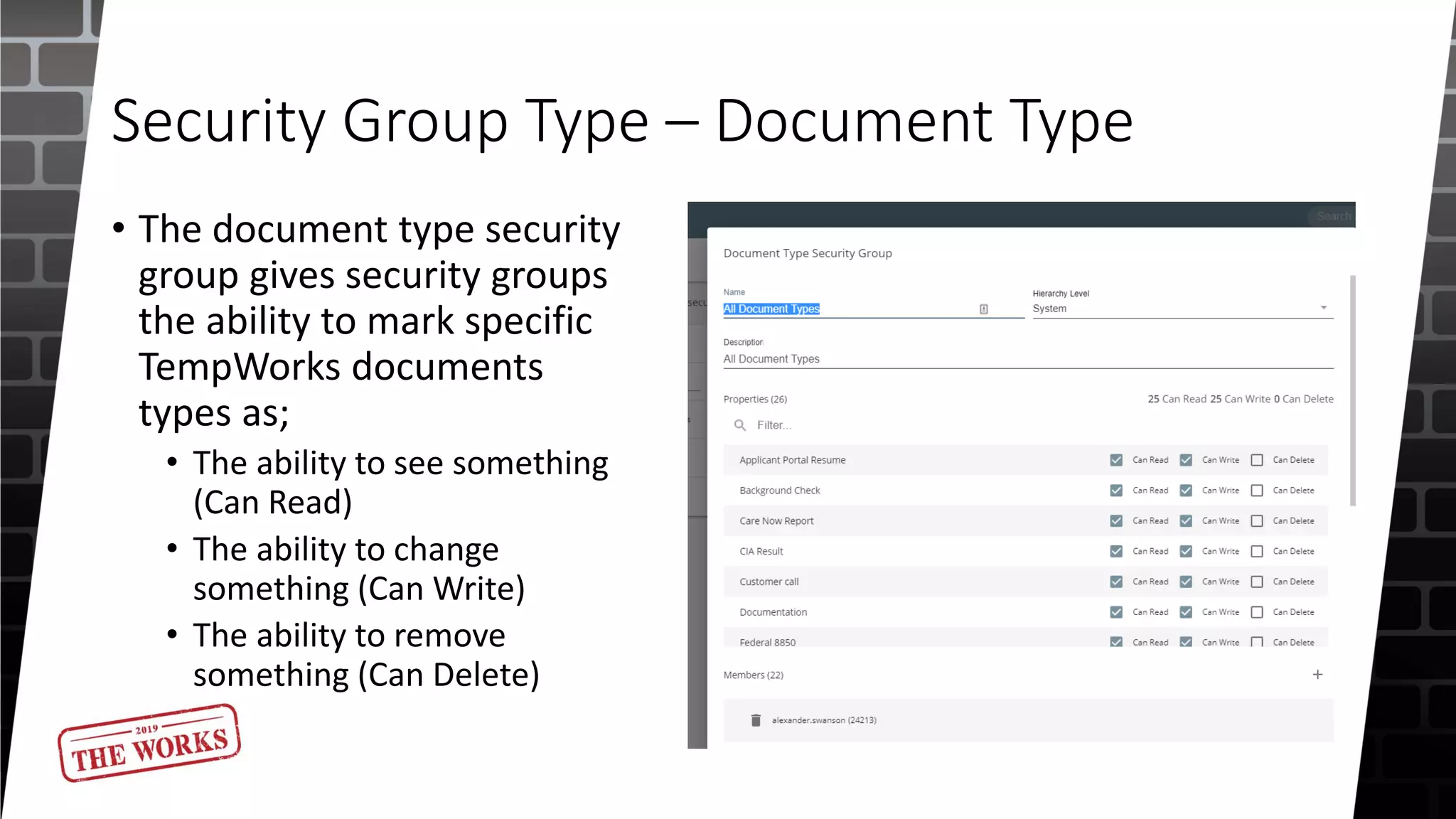1456x819 pixels.
Task: Select the Applicant Portal Resume row label
Action: (792, 460)
